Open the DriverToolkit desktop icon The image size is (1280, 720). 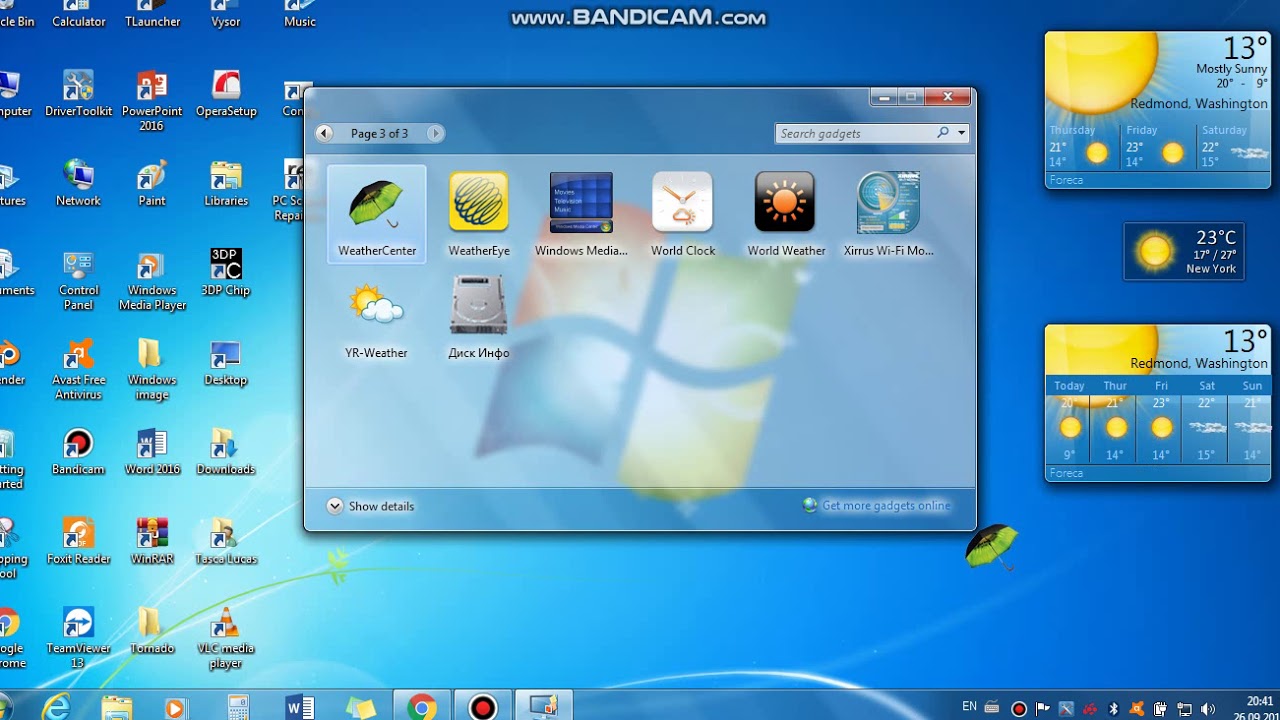[x=79, y=94]
